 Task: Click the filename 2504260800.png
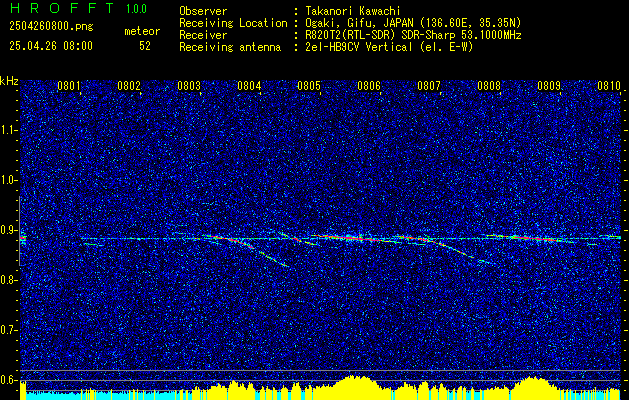(51, 27)
